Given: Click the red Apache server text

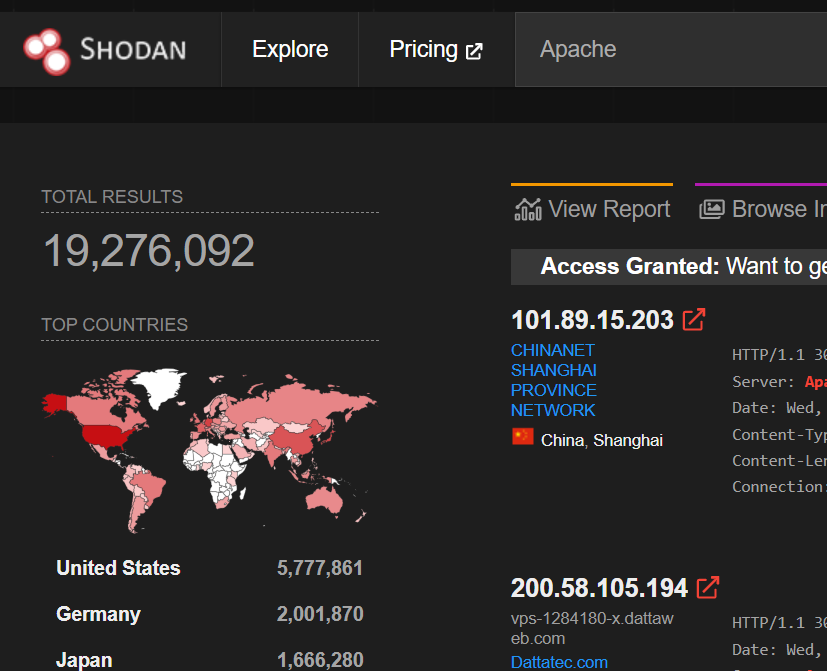Looking at the screenshot, I should 815,381.
